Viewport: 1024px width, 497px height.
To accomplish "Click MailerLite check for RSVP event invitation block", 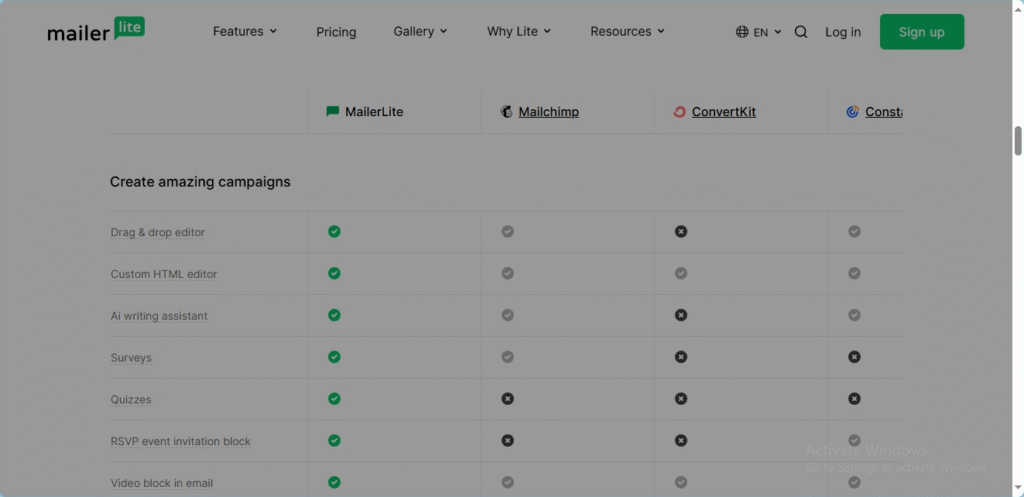I will pyautogui.click(x=334, y=440).
